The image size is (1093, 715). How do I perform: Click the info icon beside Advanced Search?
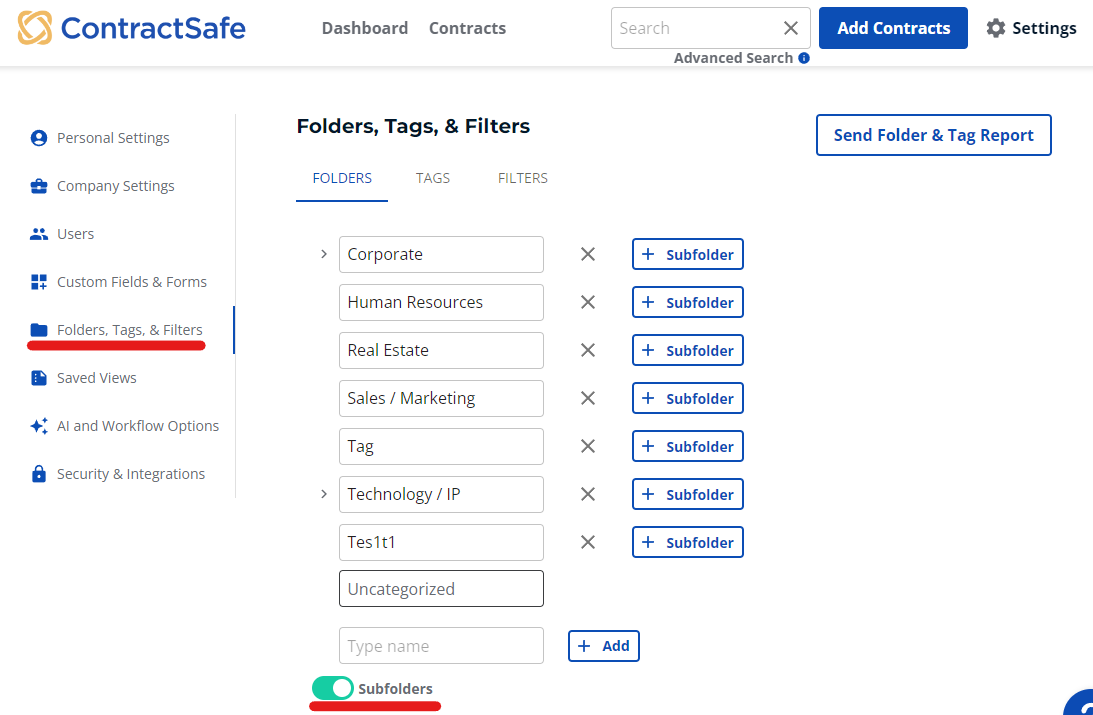tap(802, 58)
